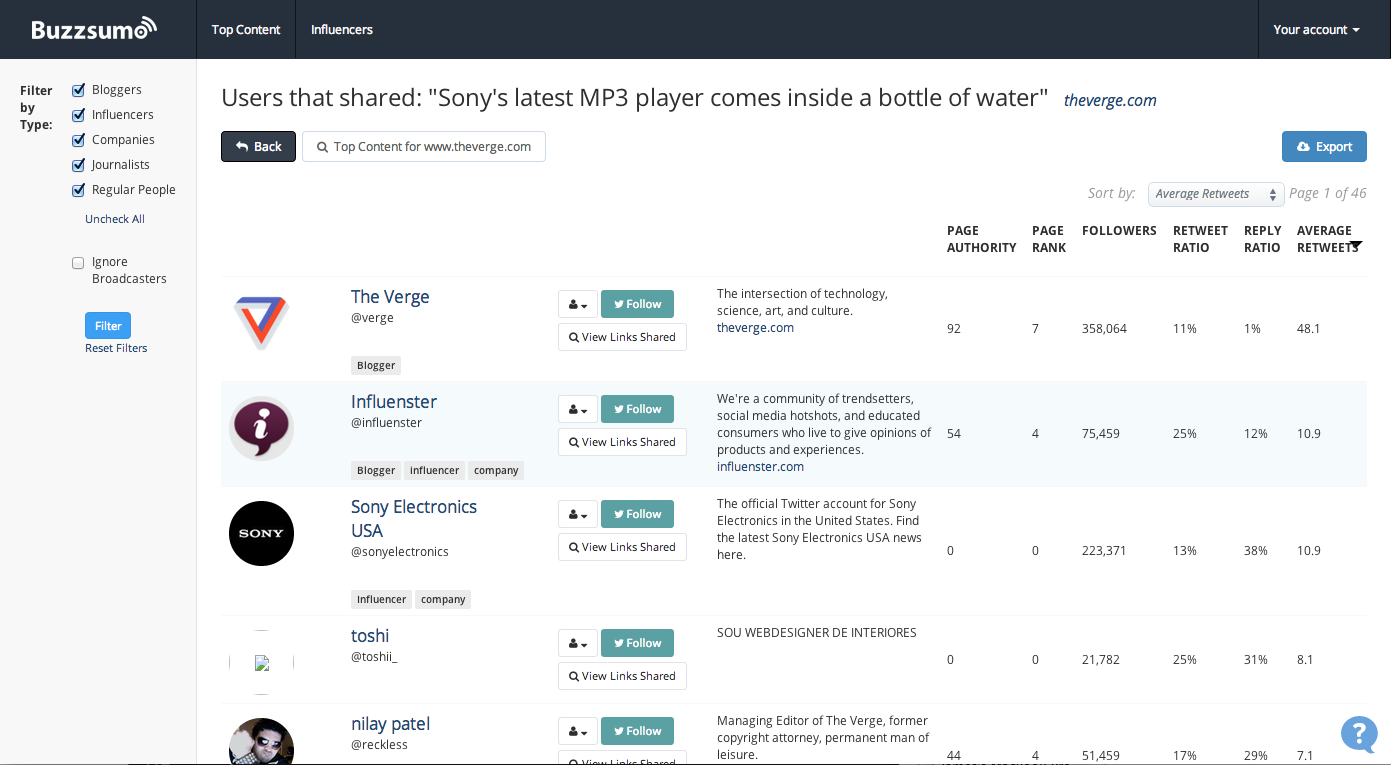Click the back arrow icon on Back button
This screenshot has width=1391, height=765.
(x=240, y=146)
